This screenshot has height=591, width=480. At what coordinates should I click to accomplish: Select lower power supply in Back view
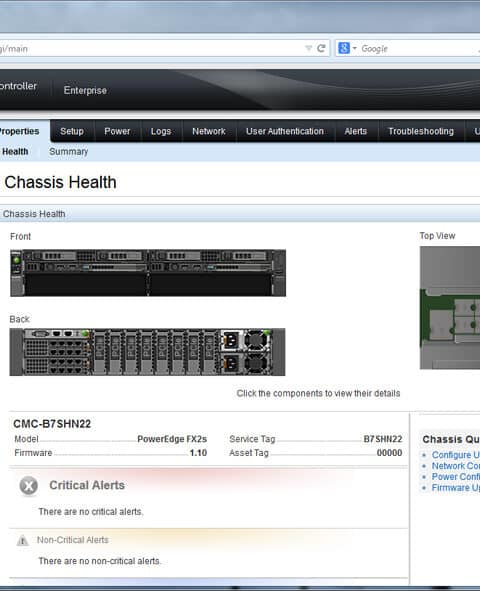245,363
